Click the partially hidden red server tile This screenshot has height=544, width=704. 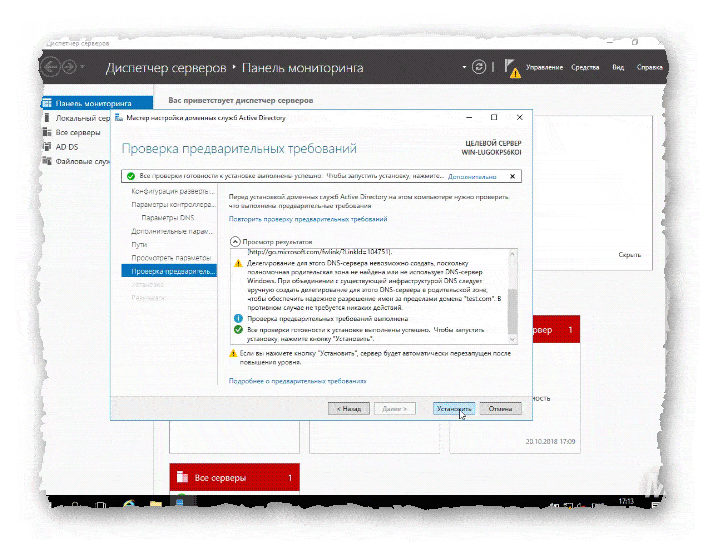coord(556,329)
